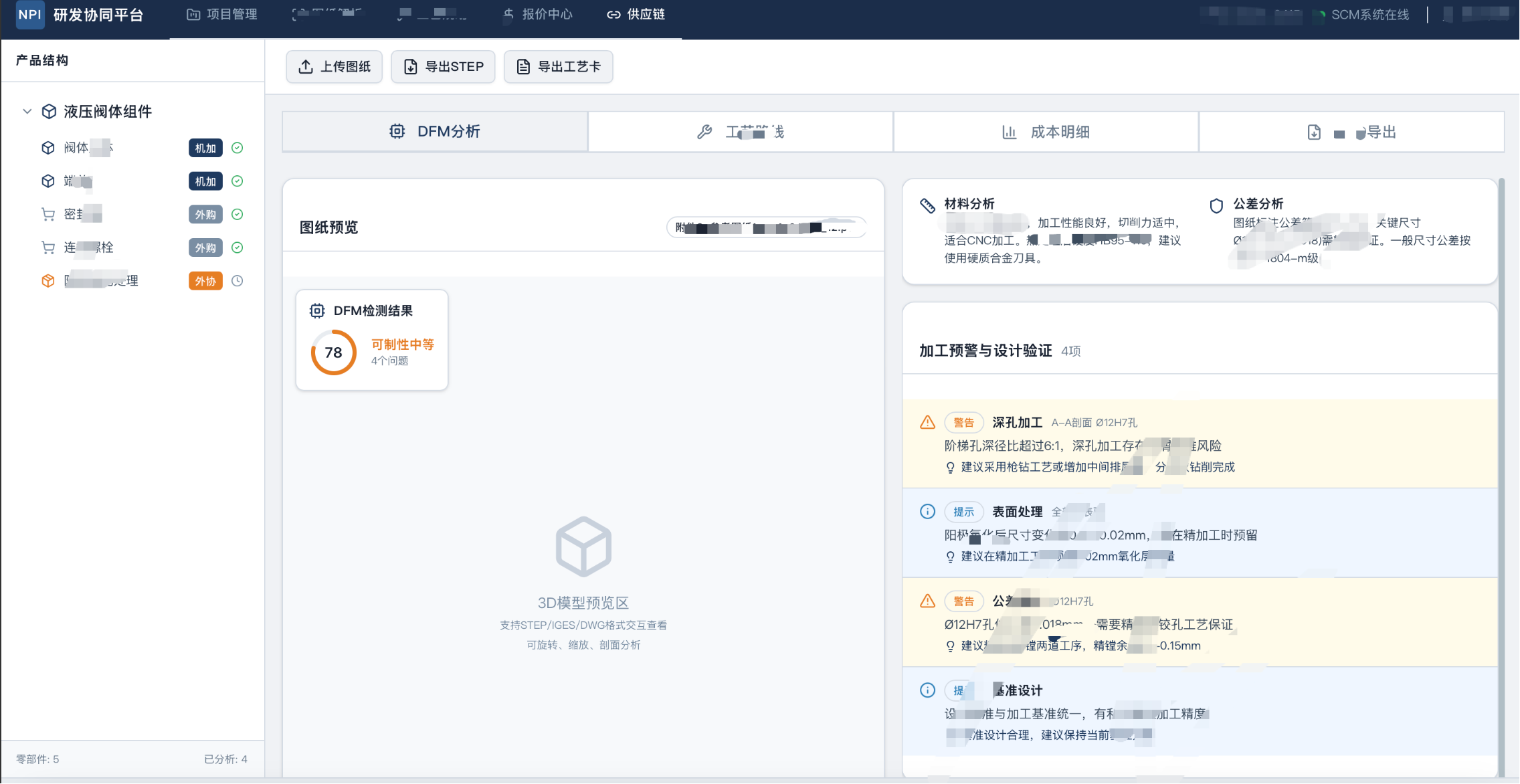Image resolution: width=1520 pixels, height=784 pixels.
Task: Click green check status on 连接螺栓 row
Action: tap(237, 248)
